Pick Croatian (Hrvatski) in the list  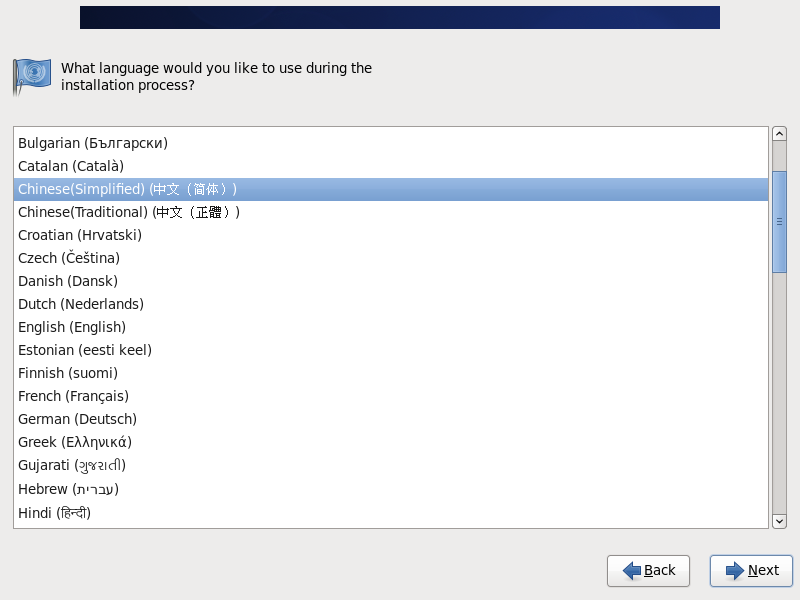(391, 235)
